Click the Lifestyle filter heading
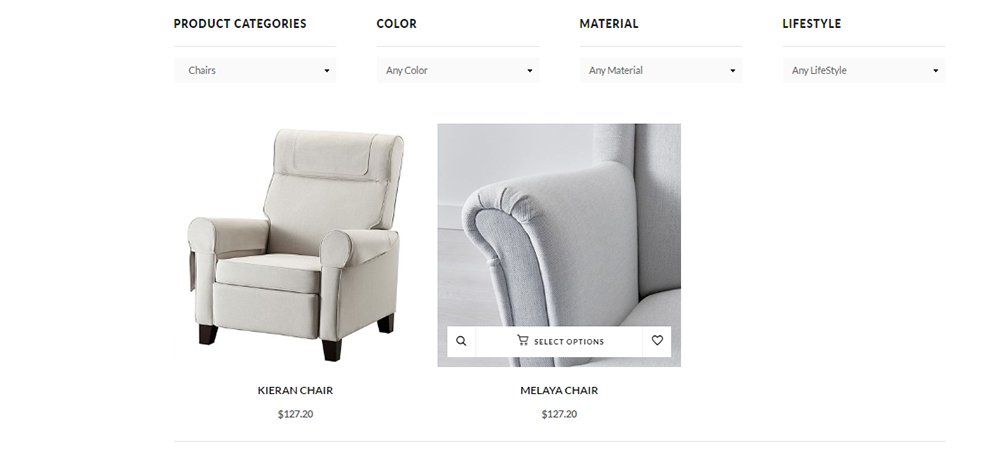 [x=812, y=24]
